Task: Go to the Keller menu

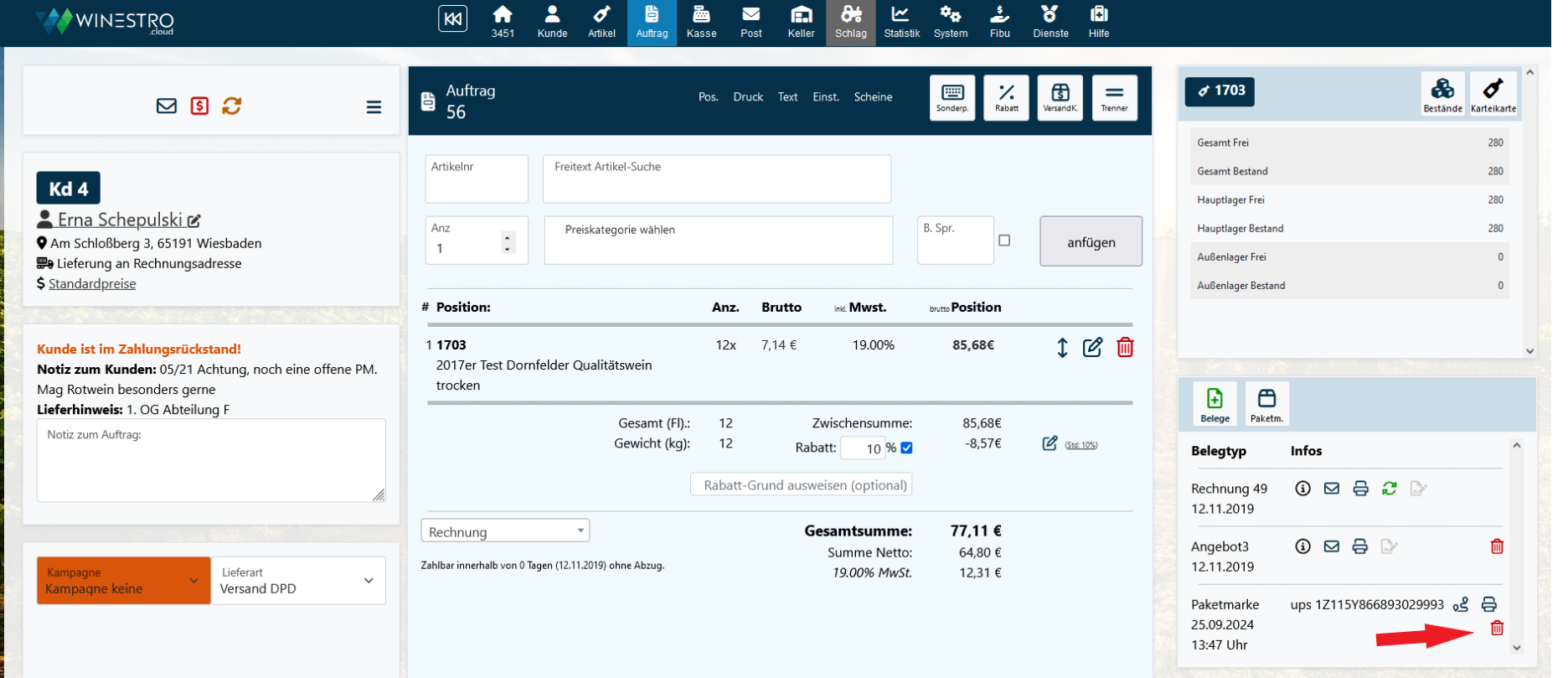Action: 801,23
